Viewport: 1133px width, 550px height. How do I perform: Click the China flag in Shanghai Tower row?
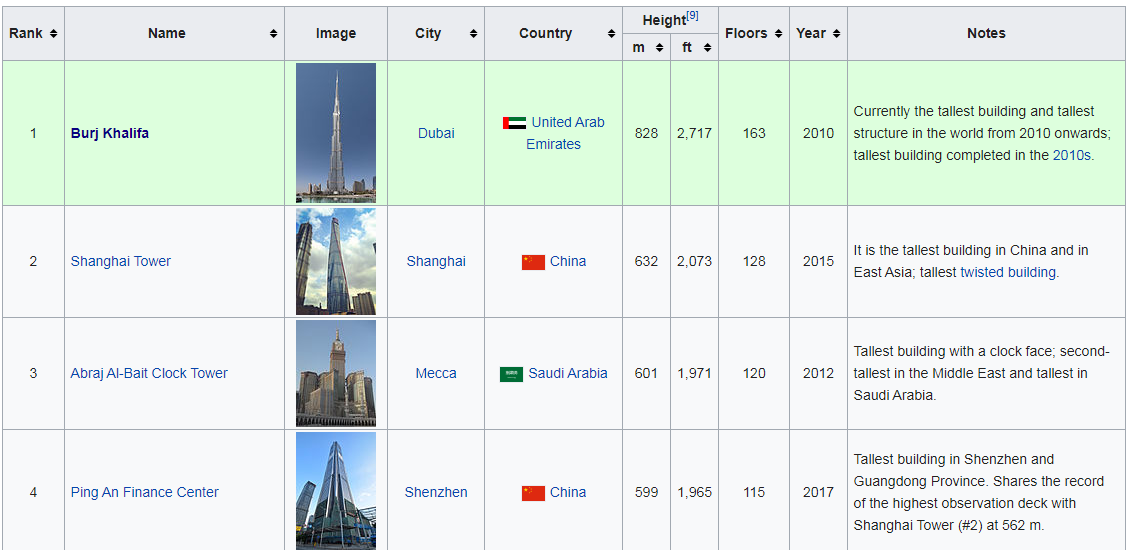pos(533,262)
